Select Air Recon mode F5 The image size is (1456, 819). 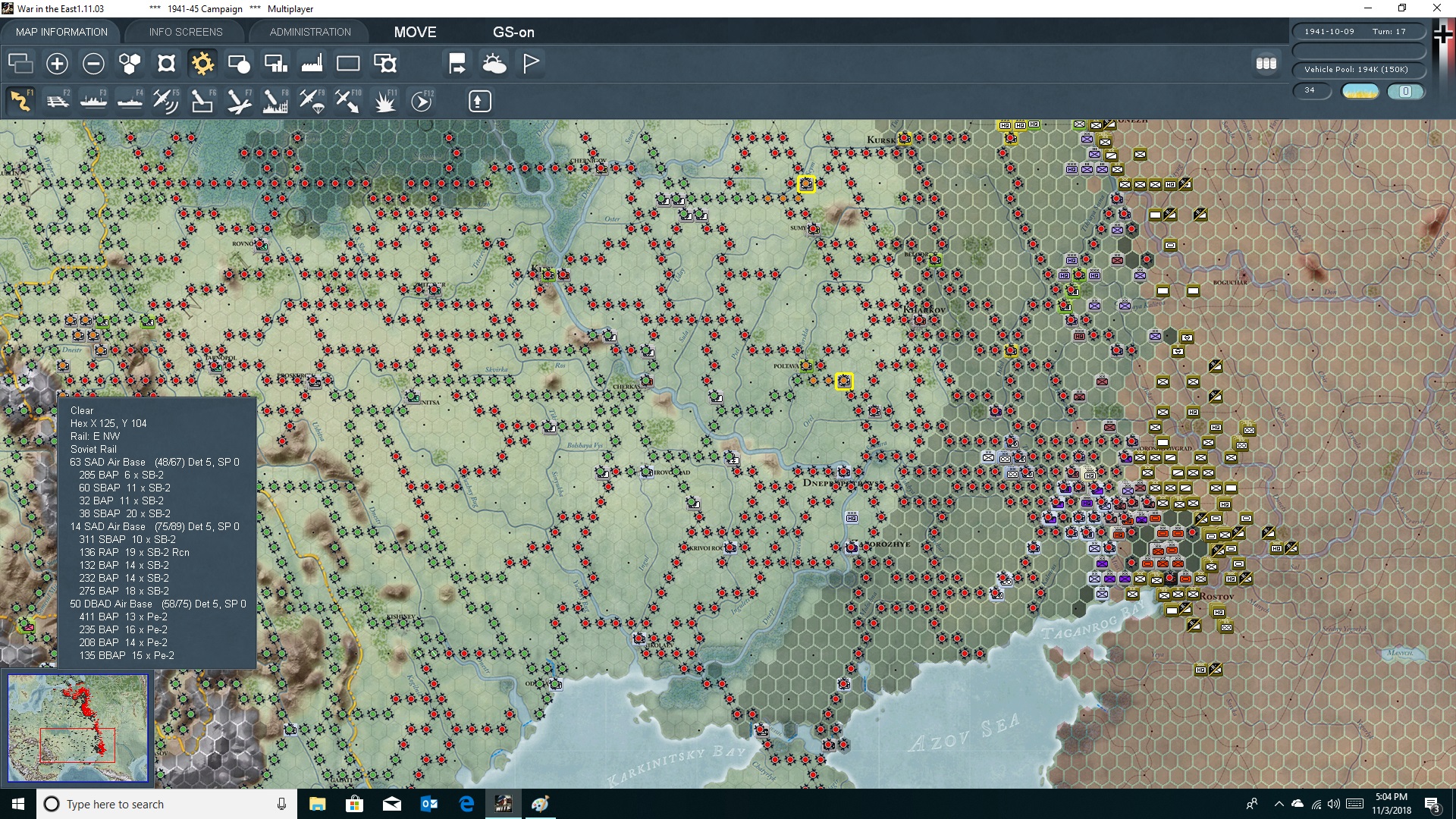tap(166, 101)
